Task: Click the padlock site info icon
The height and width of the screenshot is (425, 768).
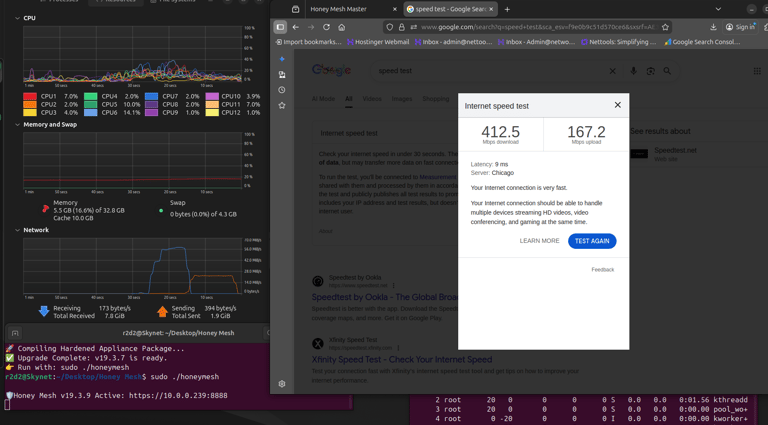Action: click(402, 27)
